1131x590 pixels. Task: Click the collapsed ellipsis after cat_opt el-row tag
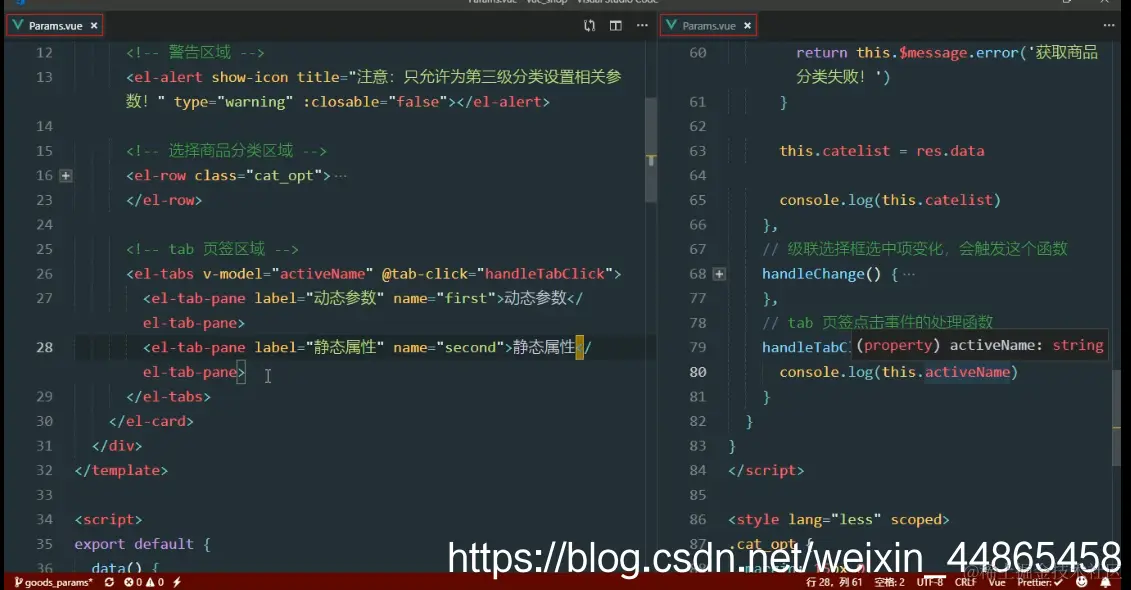pos(340,176)
